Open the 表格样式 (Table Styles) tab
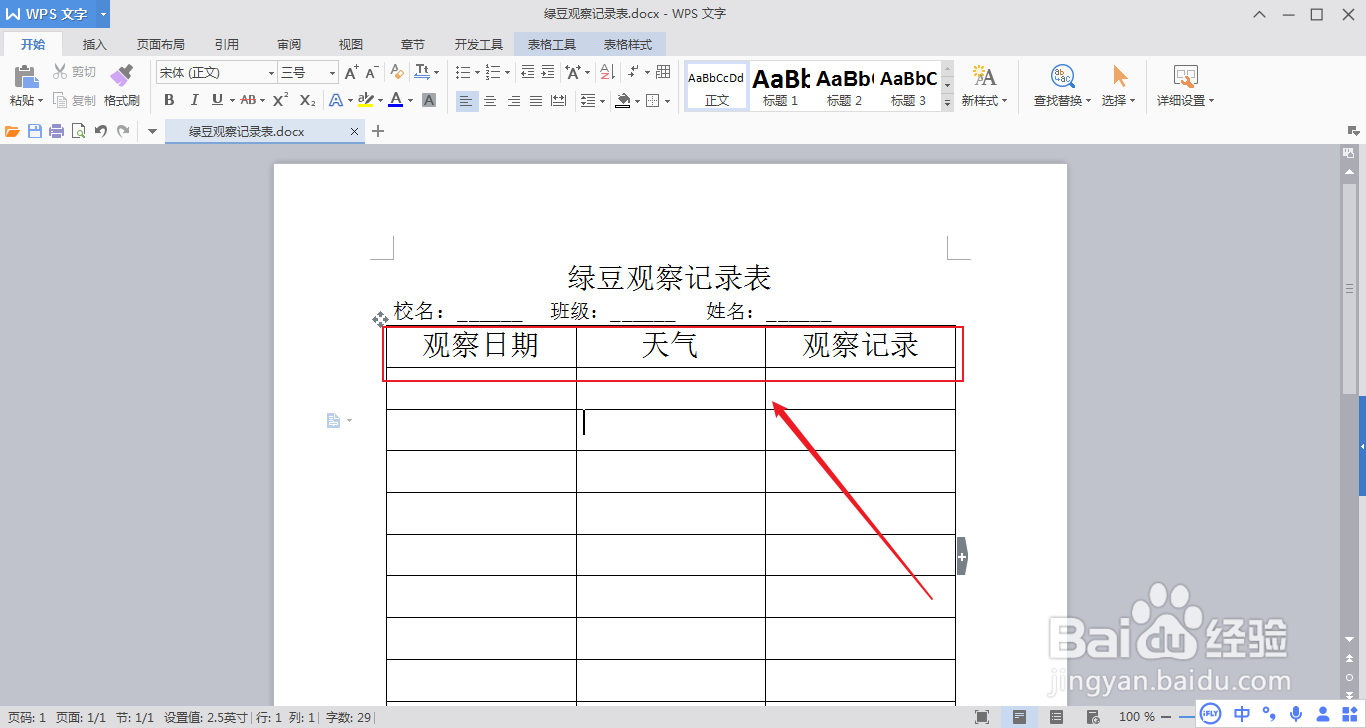The width and height of the screenshot is (1366, 728). 628,44
